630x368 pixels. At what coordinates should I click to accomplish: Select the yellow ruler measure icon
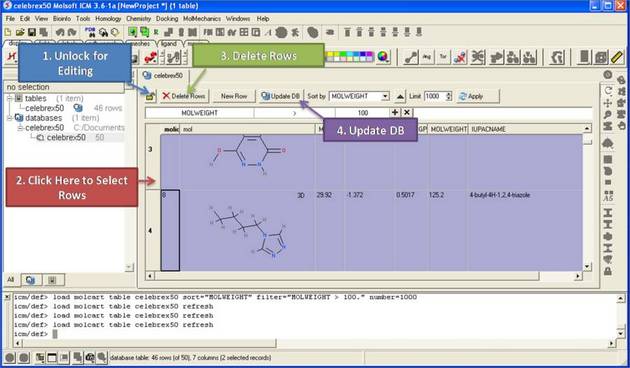coord(617,57)
